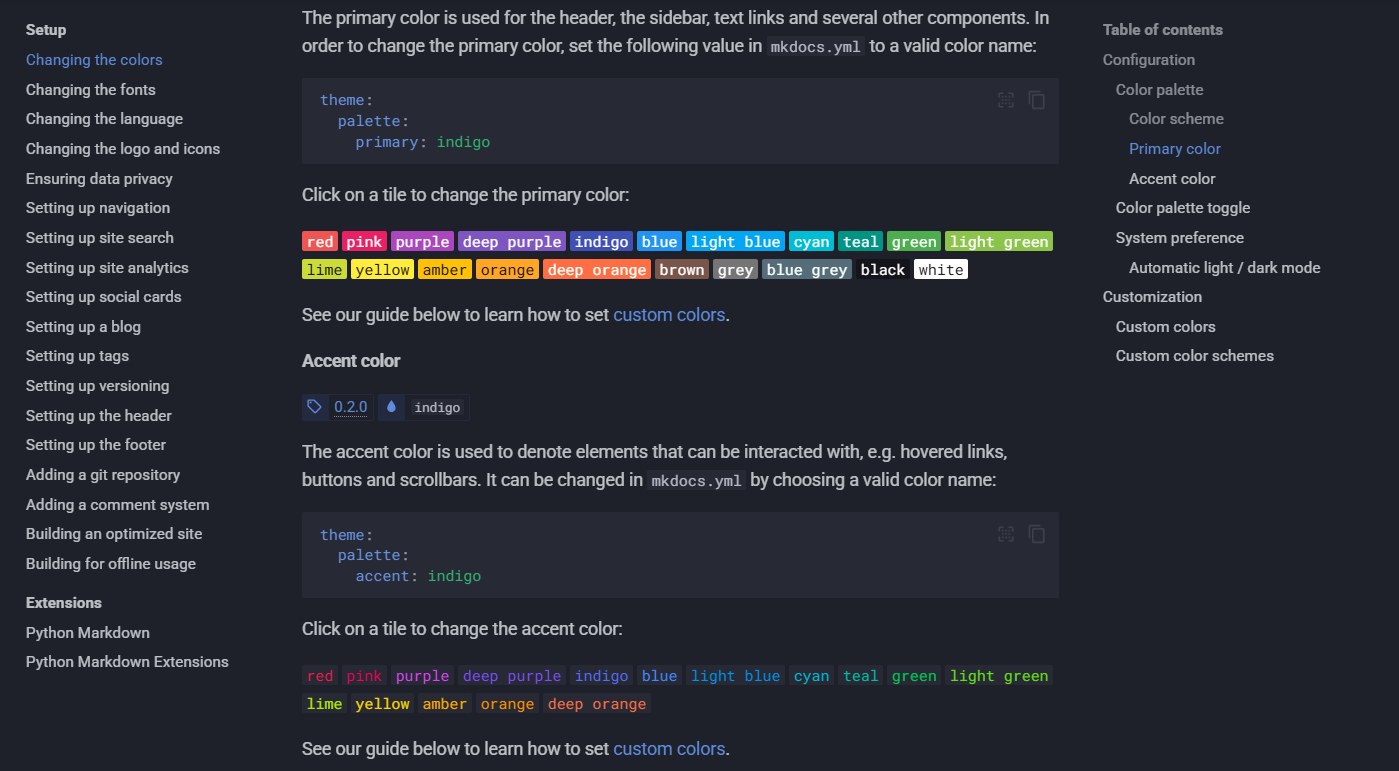Screen dimensions: 1399x771
Task: Jump to Accent color in the table of contents
Action: 1172,179
